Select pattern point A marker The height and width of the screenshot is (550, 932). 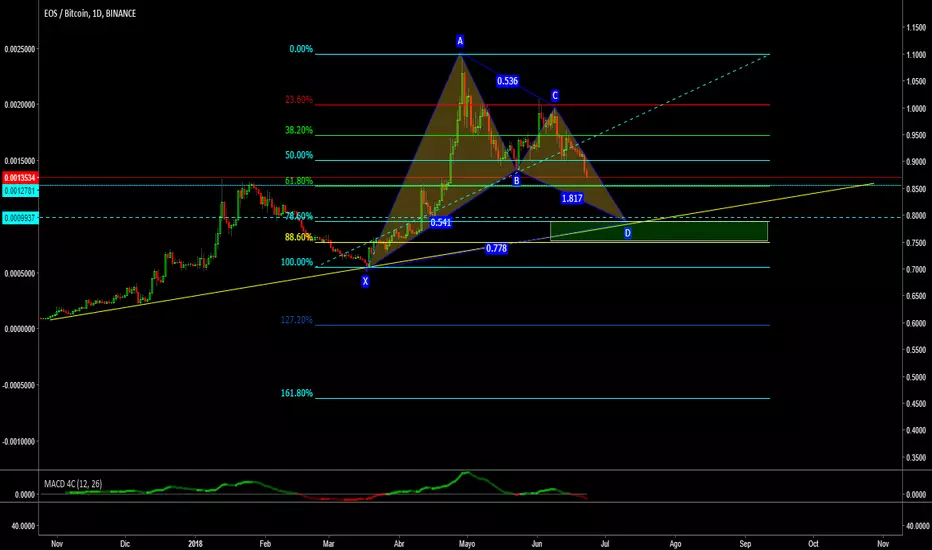point(460,41)
